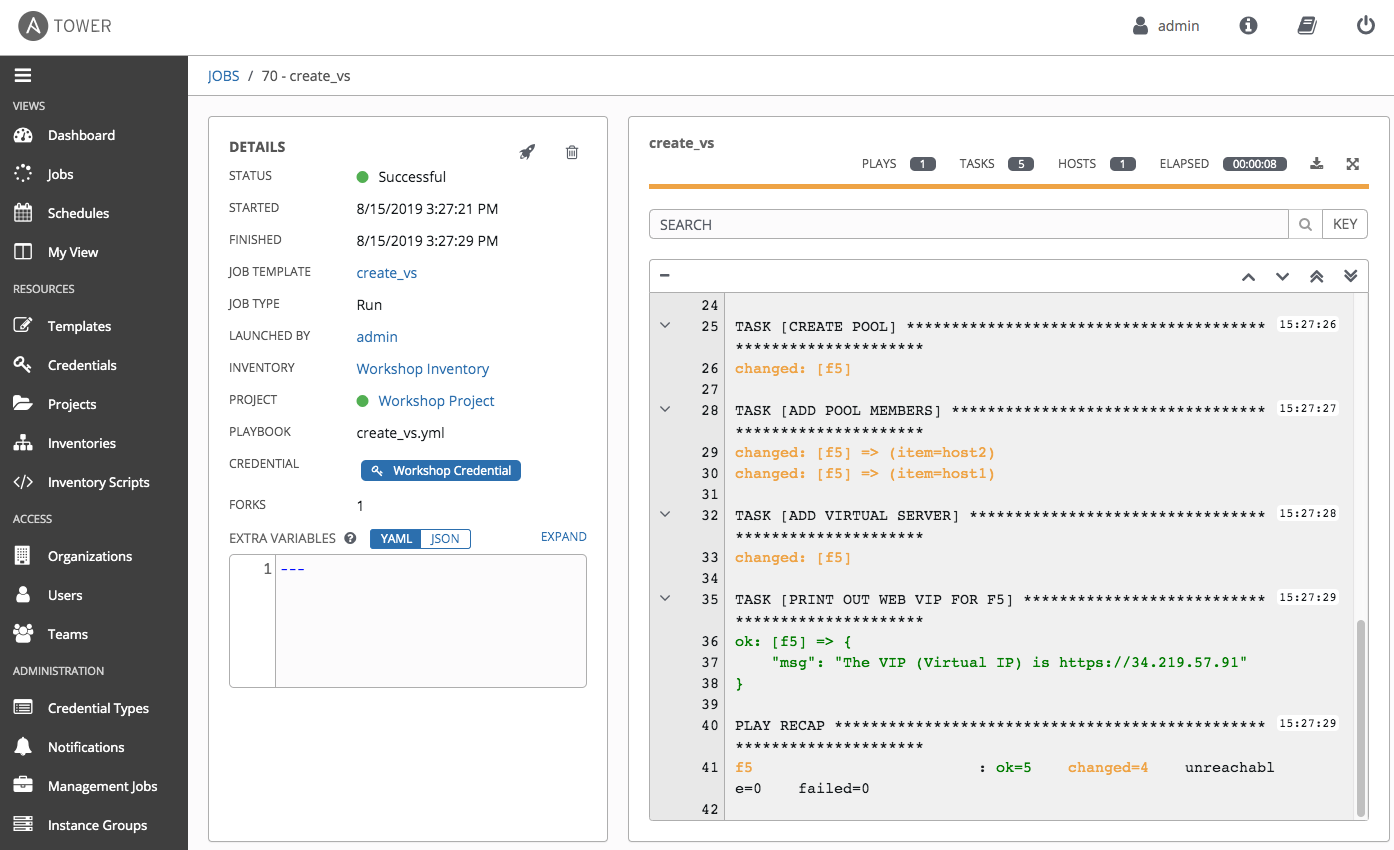Click the Instance Groups server icon

23,825
